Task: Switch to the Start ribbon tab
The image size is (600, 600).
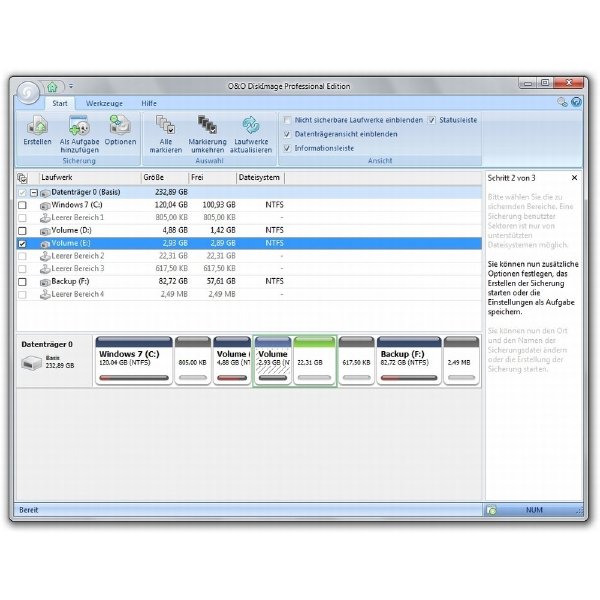Action: (x=60, y=103)
